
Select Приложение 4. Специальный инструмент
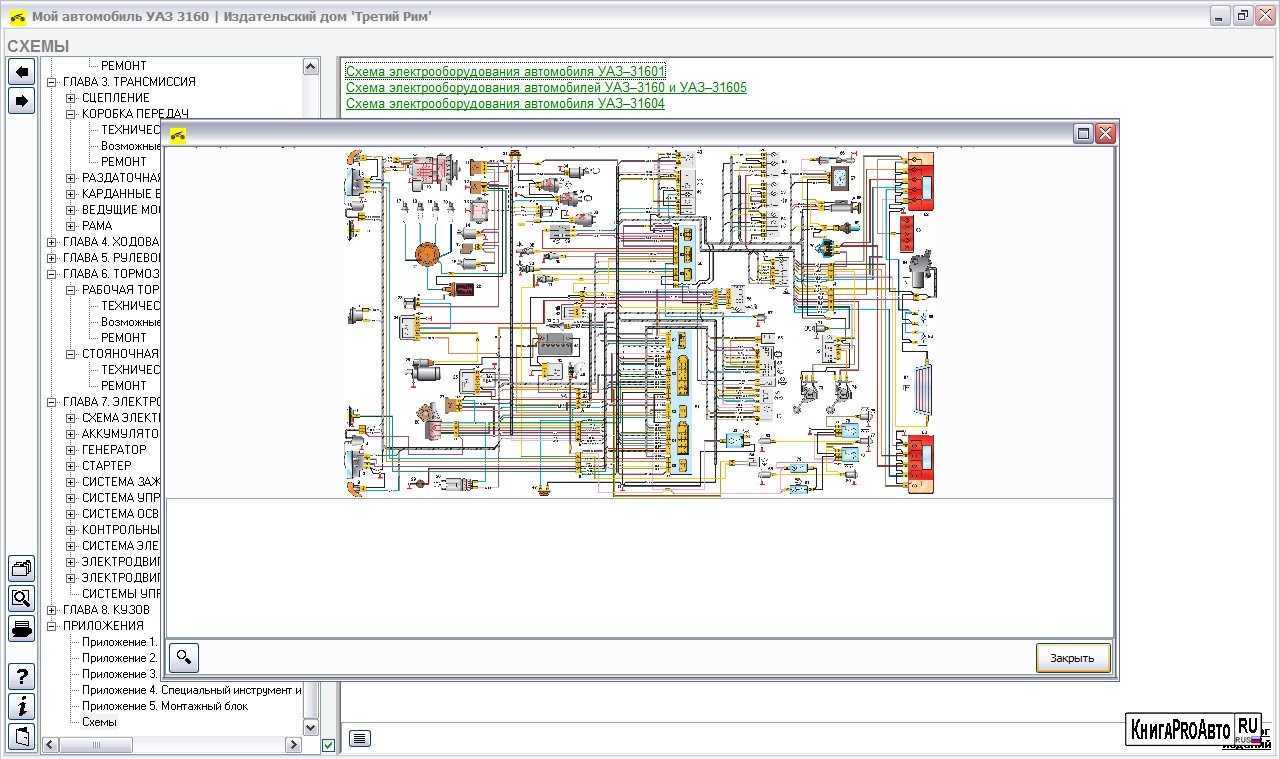(x=191, y=690)
